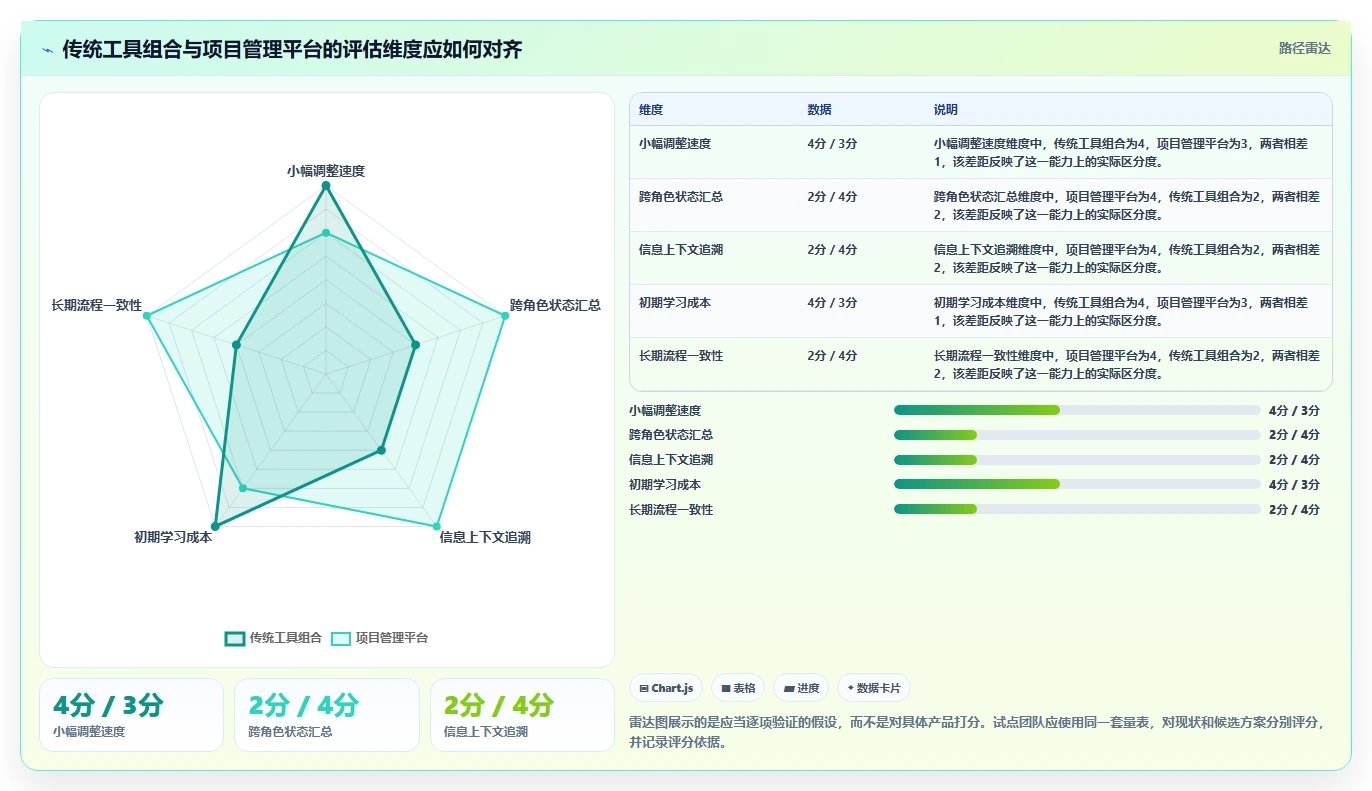Click radar axis label 信息上下文追溯
This screenshot has height=791, width=1372.
tap(485, 537)
